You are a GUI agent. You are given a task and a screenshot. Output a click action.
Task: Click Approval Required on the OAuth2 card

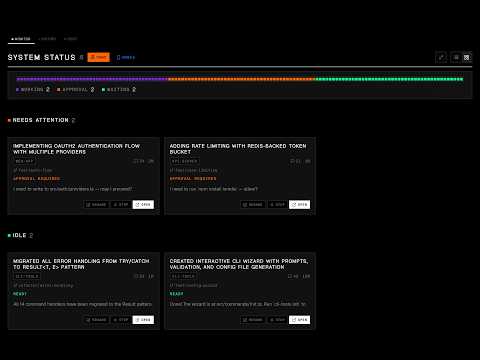(36, 179)
